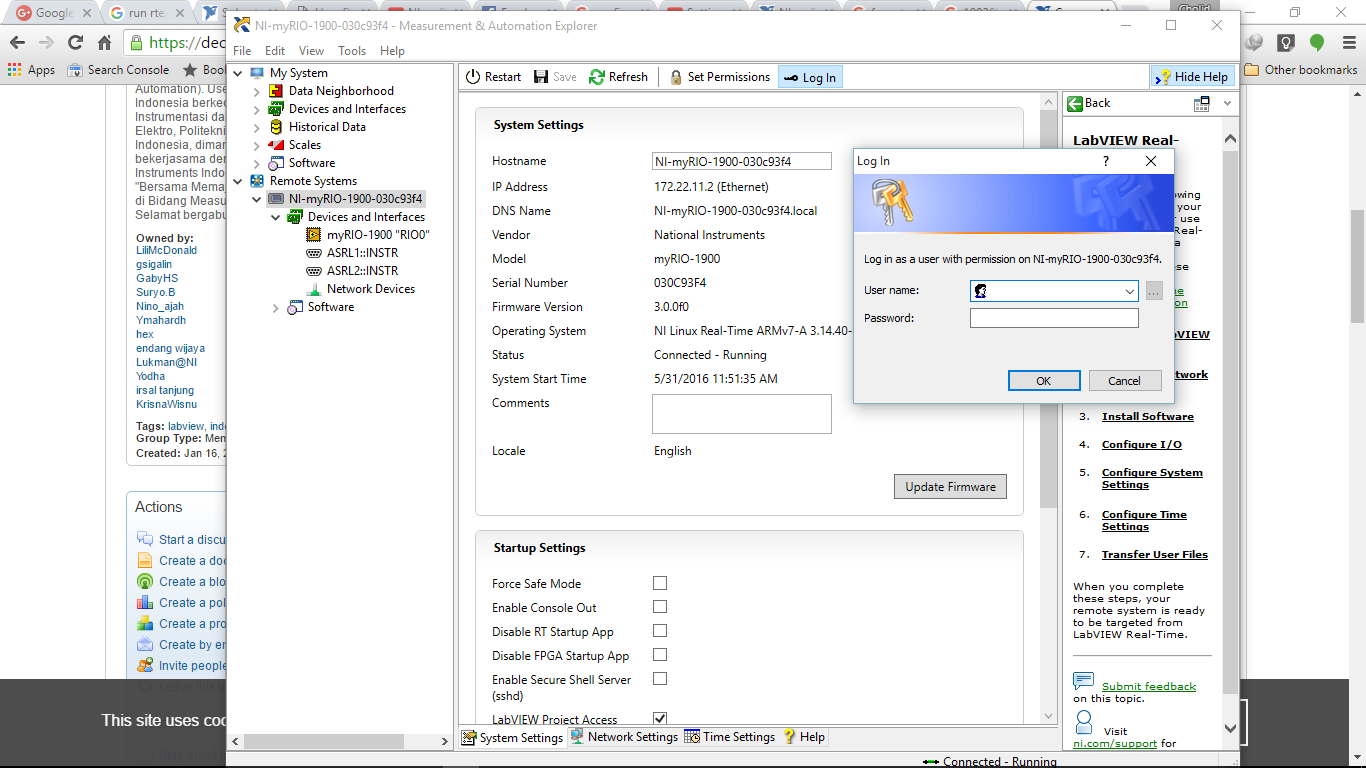Open Transfer User Files help link

point(1154,555)
